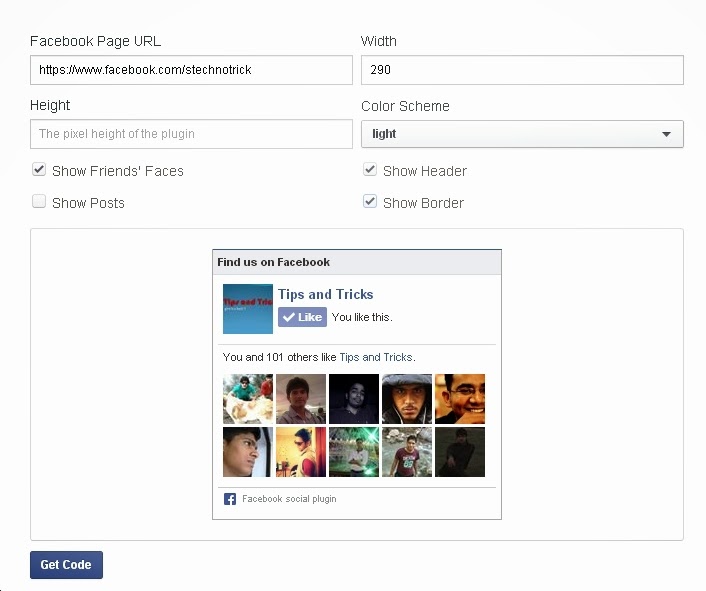706x591 pixels.
Task: Focus the Facebook Page URL field
Action: 191,70
